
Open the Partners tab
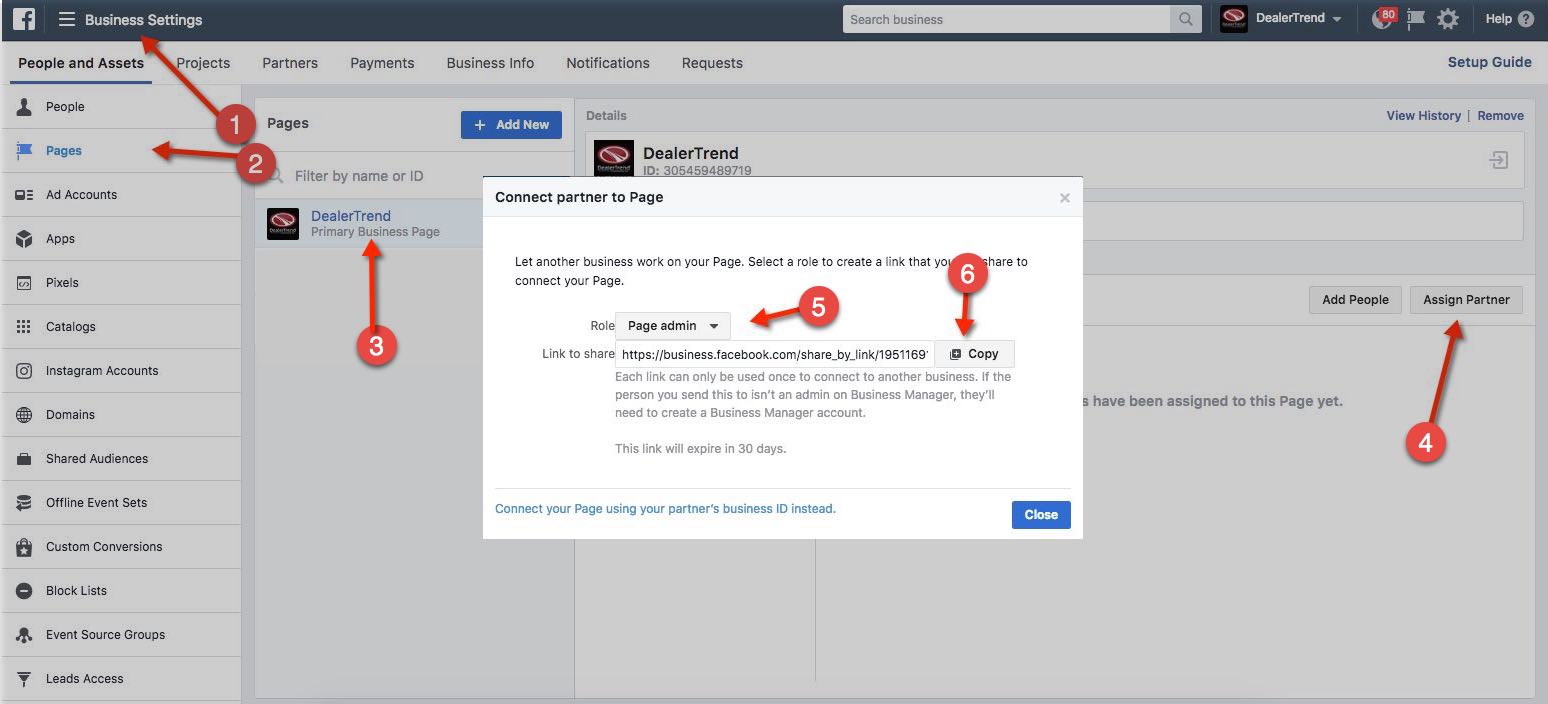[290, 63]
